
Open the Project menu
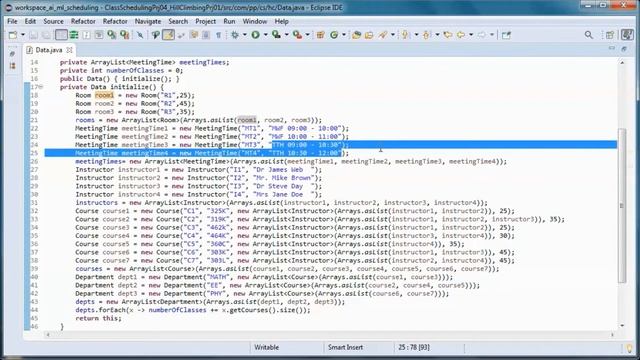click(205, 21)
